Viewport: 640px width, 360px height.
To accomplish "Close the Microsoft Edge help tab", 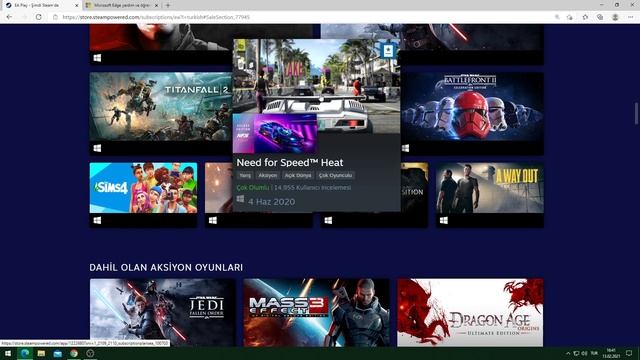I will point(156,5).
